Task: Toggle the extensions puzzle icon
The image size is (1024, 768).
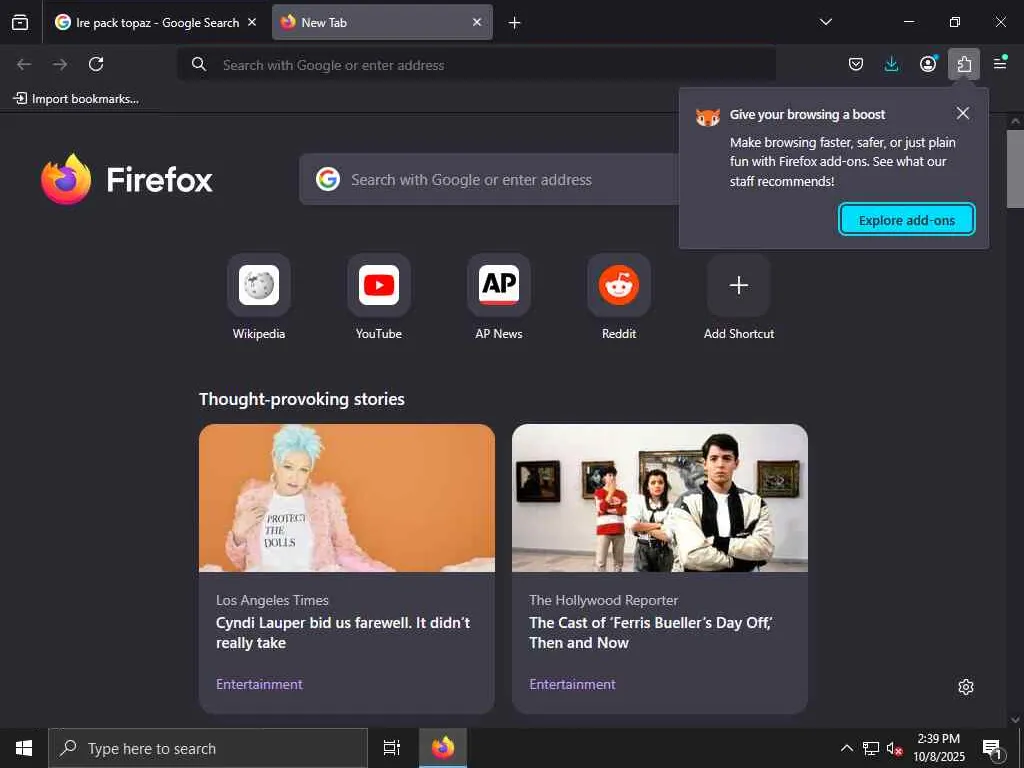Action: [x=964, y=64]
